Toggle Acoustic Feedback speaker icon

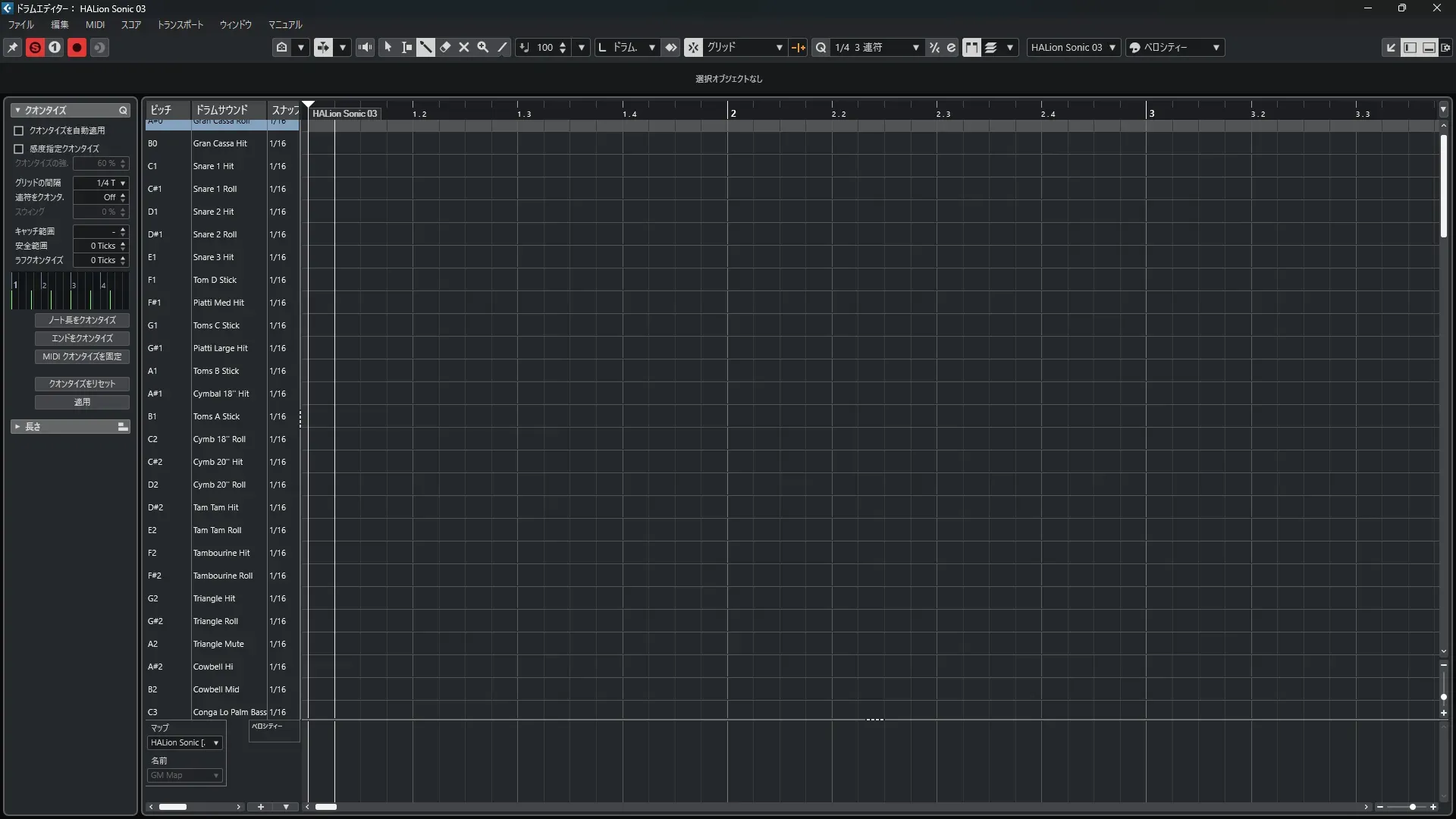pyautogui.click(x=365, y=47)
